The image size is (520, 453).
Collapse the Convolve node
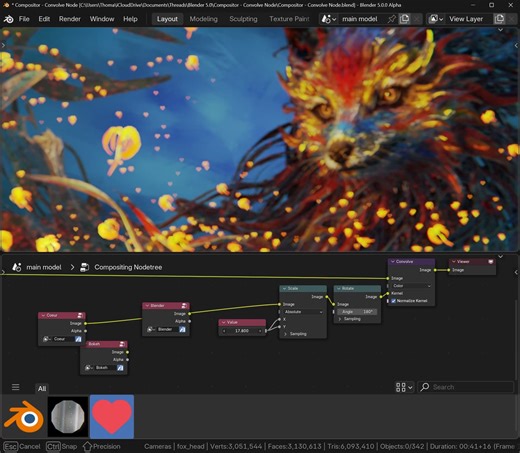pyautogui.click(x=393, y=262)
